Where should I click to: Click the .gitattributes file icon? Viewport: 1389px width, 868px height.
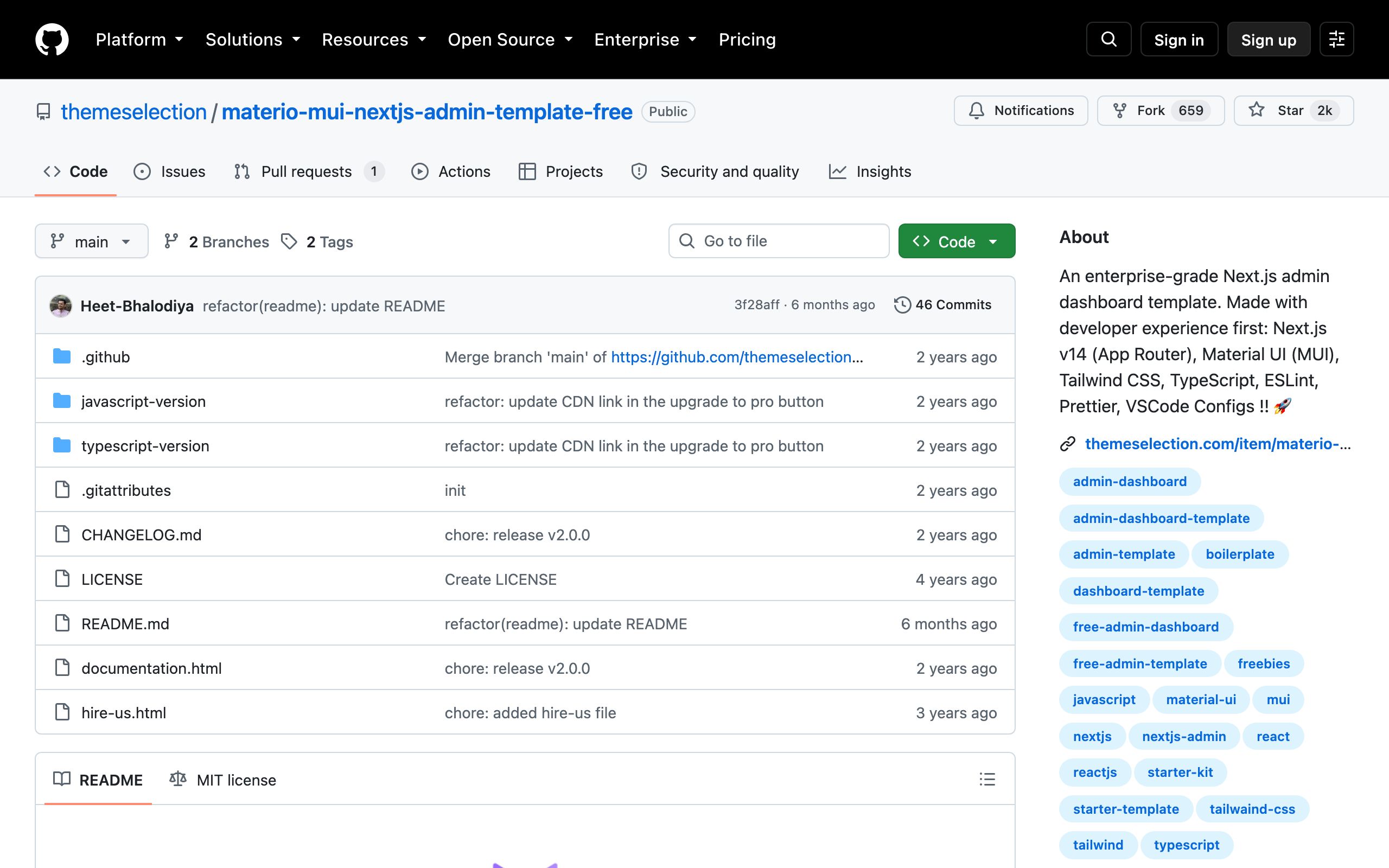coord(62,490)
